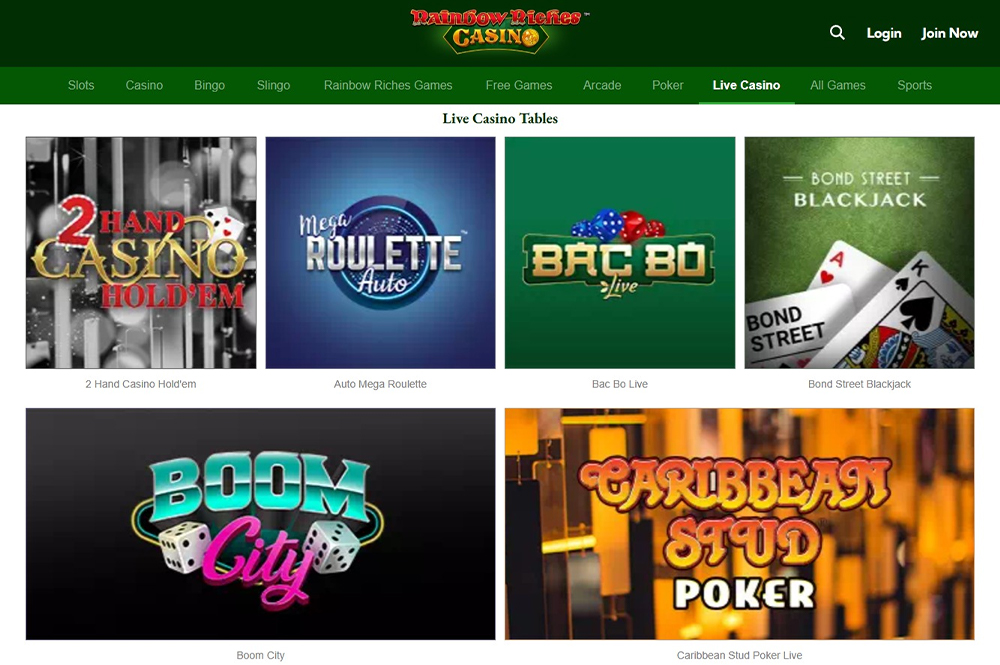This screenshot has width=1000, height=665.
Task: Open Rainbow Riches Games menu item
Action: tap(388, 85)
